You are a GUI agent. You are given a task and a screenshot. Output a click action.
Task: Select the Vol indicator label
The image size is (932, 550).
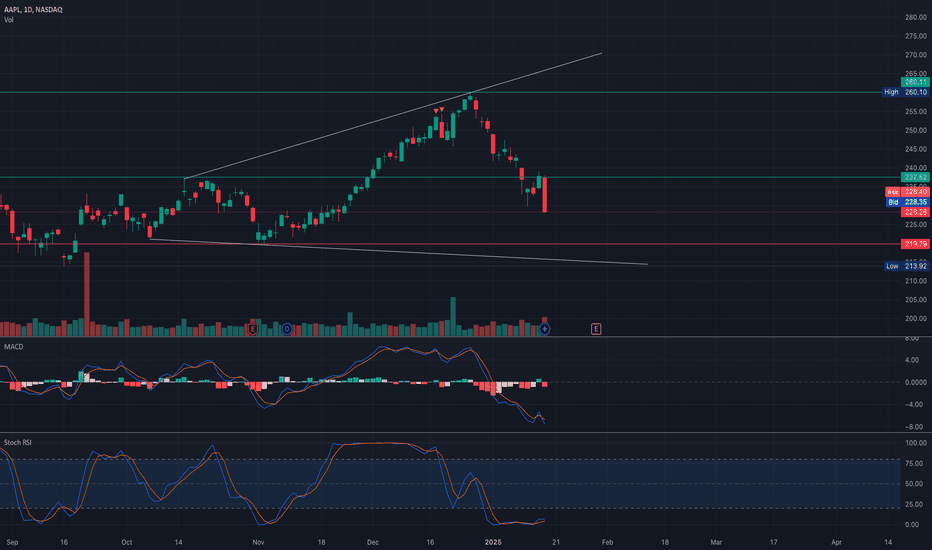click(x=9, y=20)
